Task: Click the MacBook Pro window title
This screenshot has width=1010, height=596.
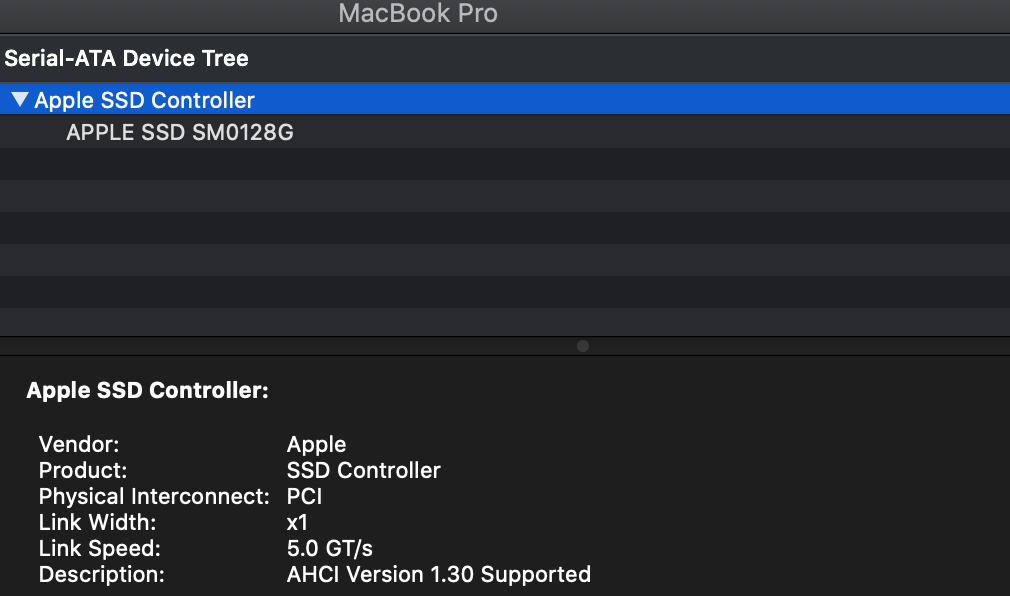Action: point(418,14)
